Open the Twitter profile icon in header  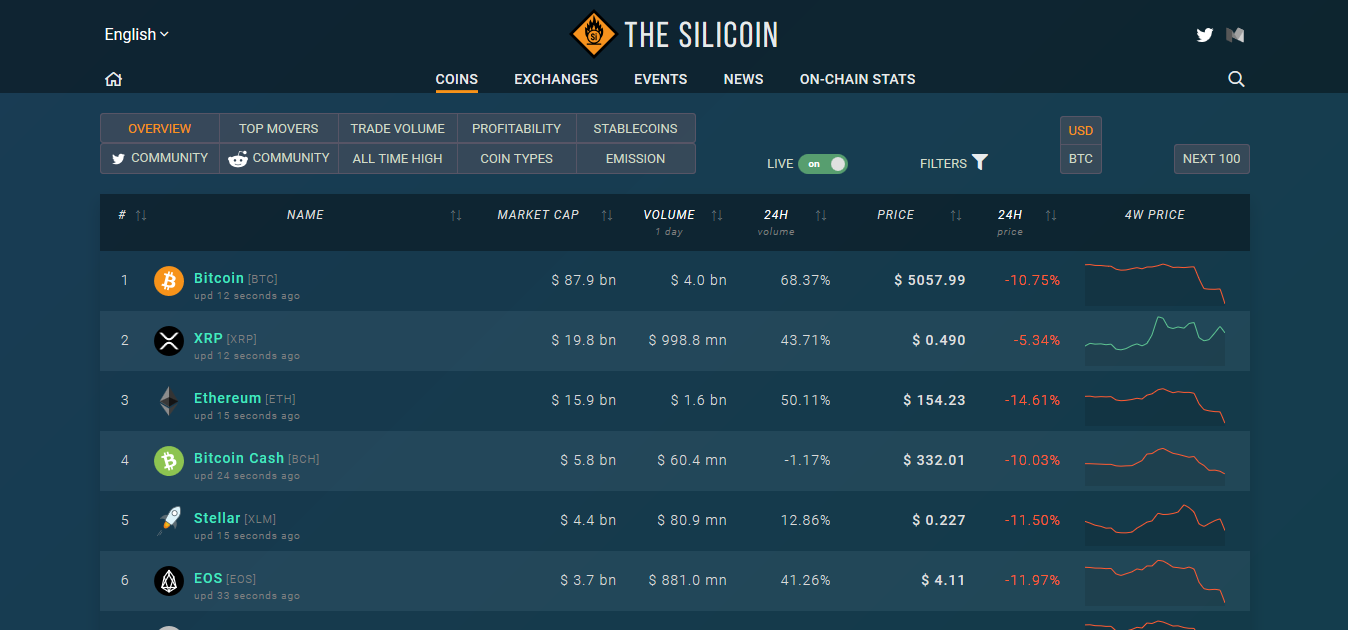point(1205,35)
